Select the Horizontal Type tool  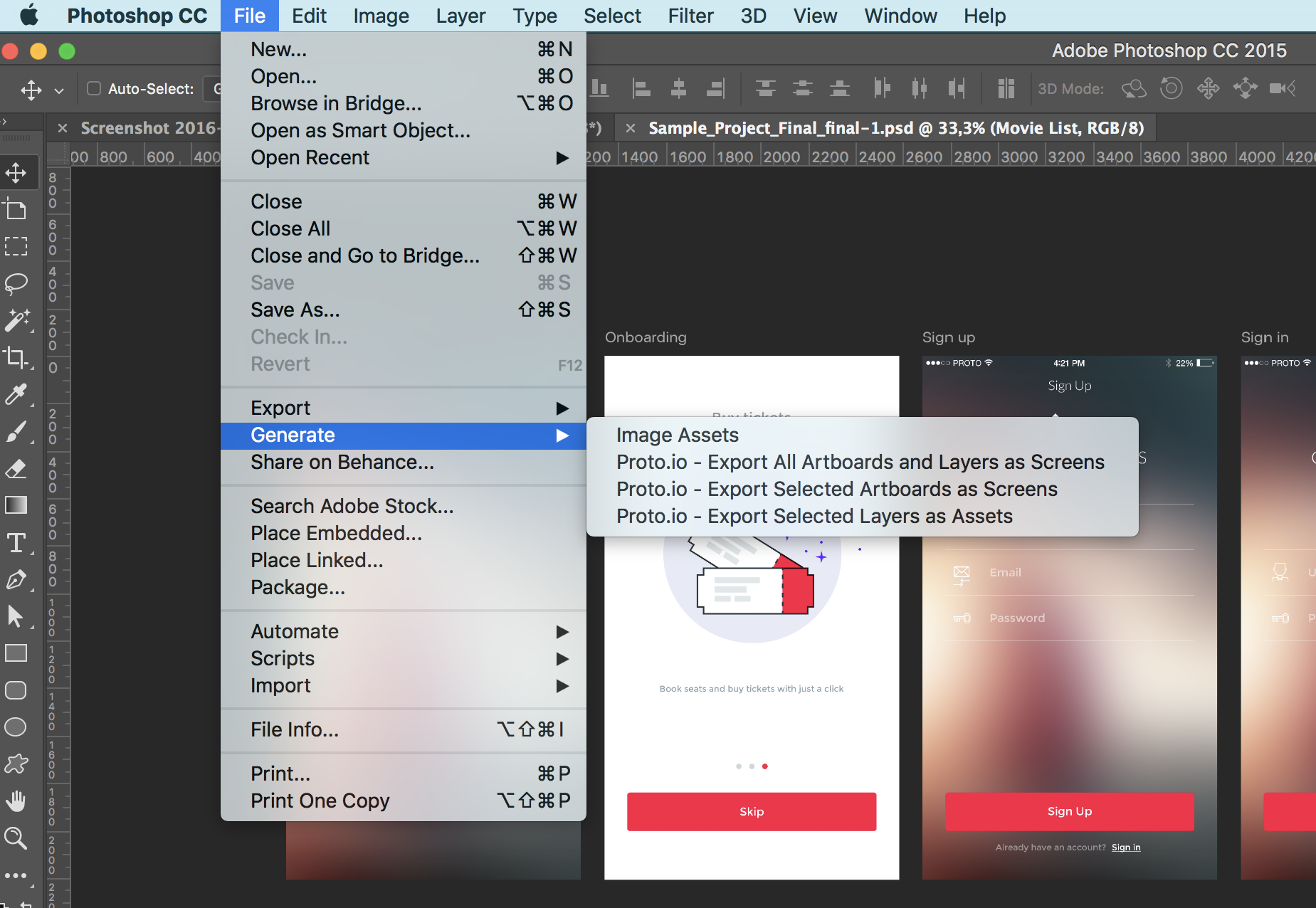tap(16, 543)
